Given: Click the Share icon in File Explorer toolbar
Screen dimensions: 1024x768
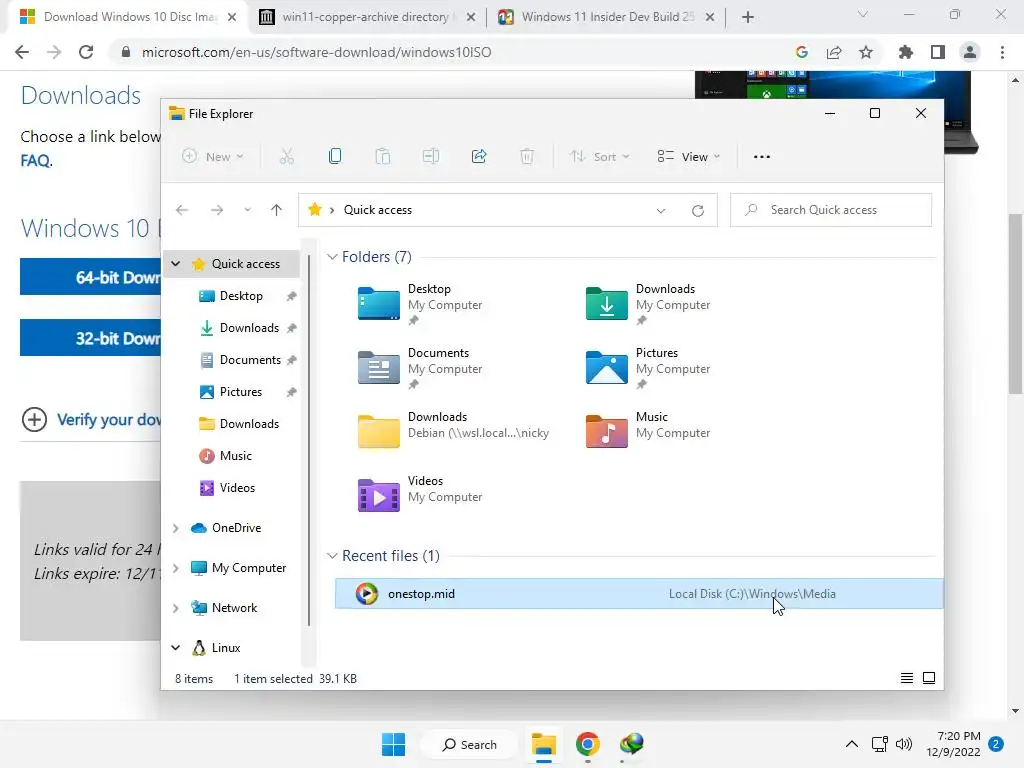Looking at the screenshot, I should [x=479, y=156].
